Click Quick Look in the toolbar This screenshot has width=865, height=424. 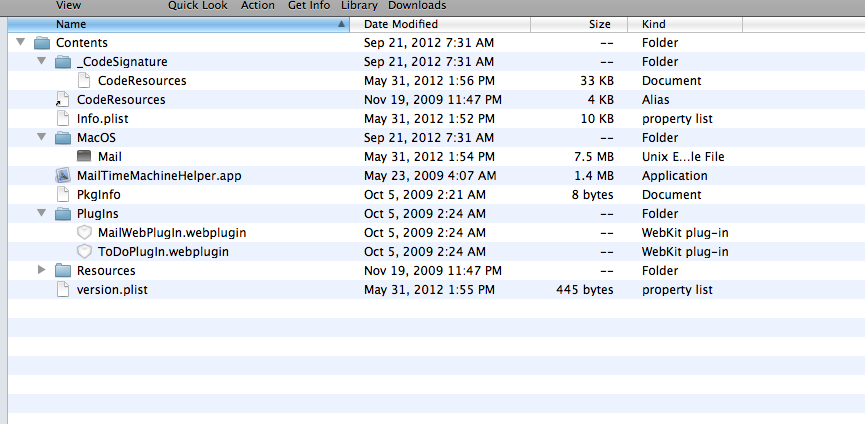pos(197,6)
